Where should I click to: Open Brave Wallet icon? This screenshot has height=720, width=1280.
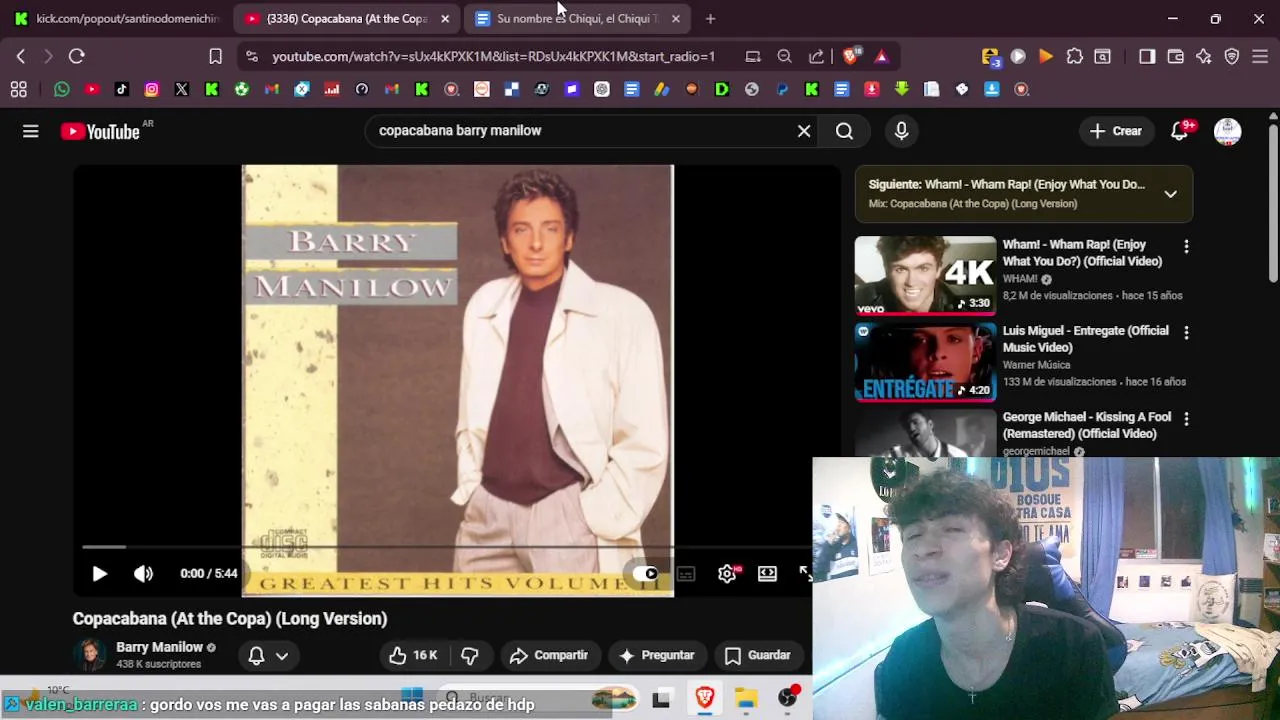click(x=1175, y=56)
